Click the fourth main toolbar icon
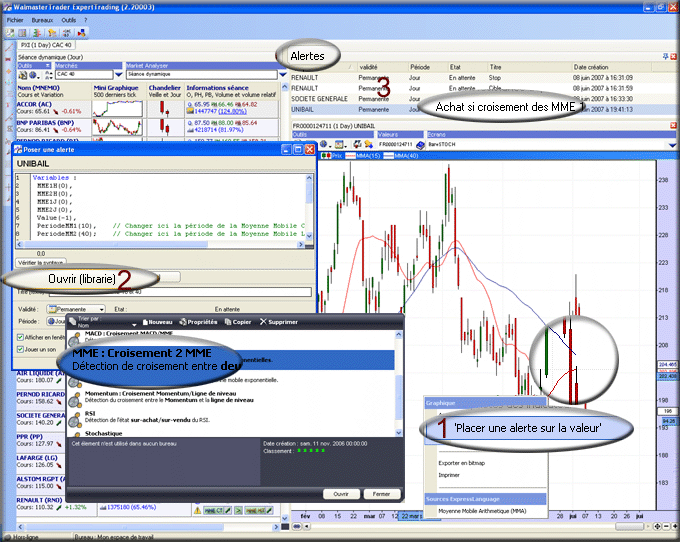The image size is (680, 542). 52,33
